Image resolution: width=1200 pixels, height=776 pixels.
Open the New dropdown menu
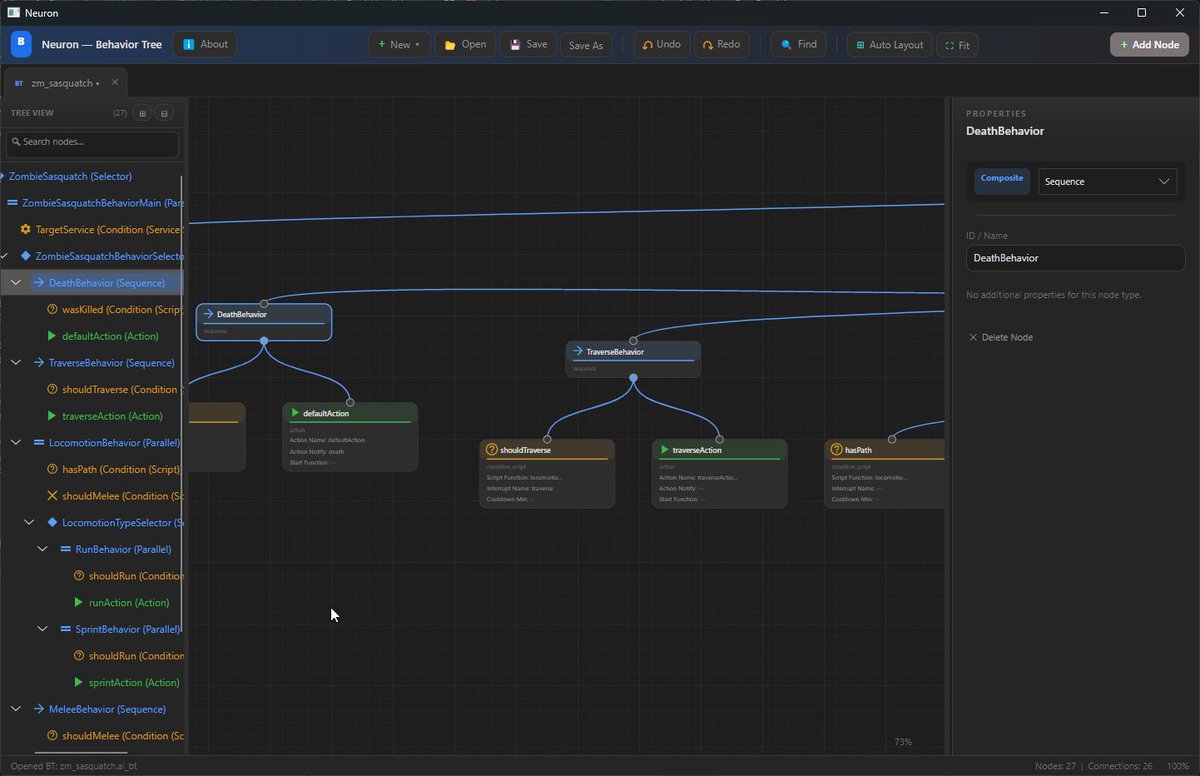coord(399,45)
